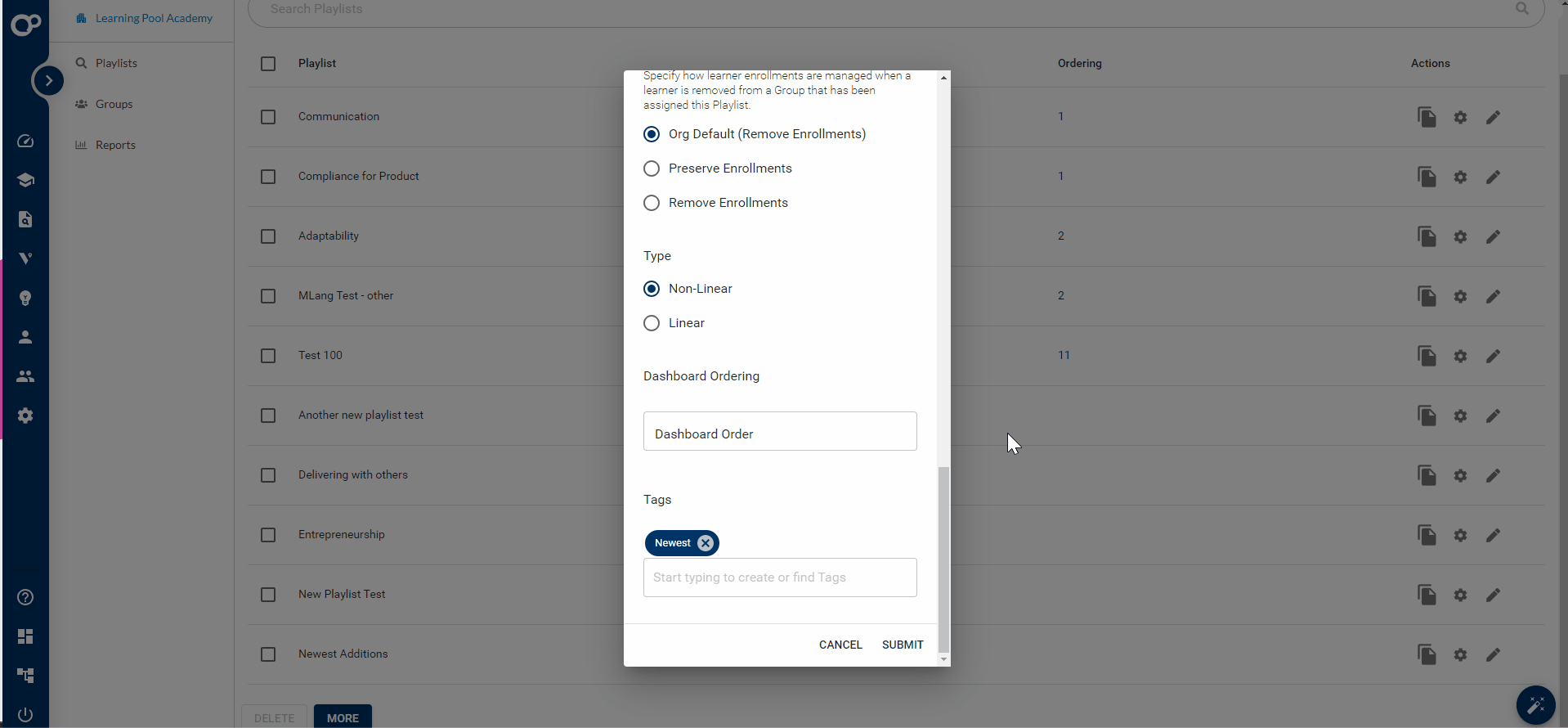Click the Dashboard Order input field

(780, 431)
